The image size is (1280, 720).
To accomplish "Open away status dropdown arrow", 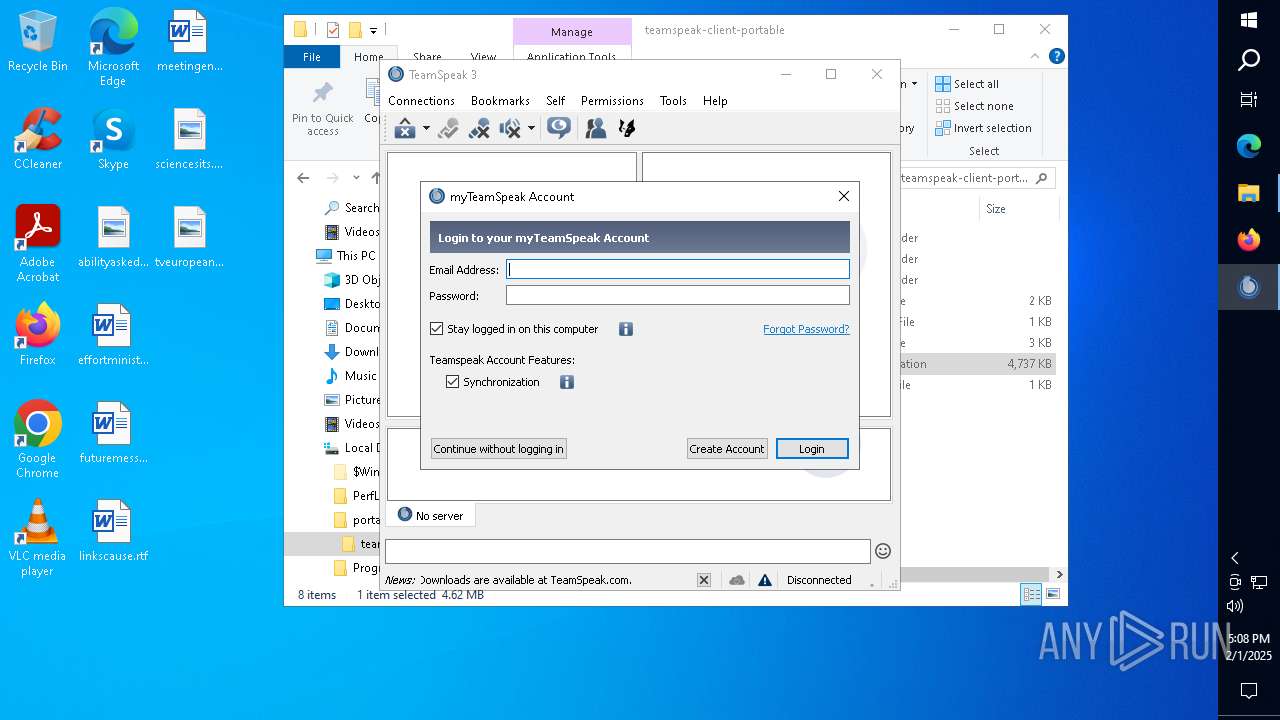I will tap(426, 128).
